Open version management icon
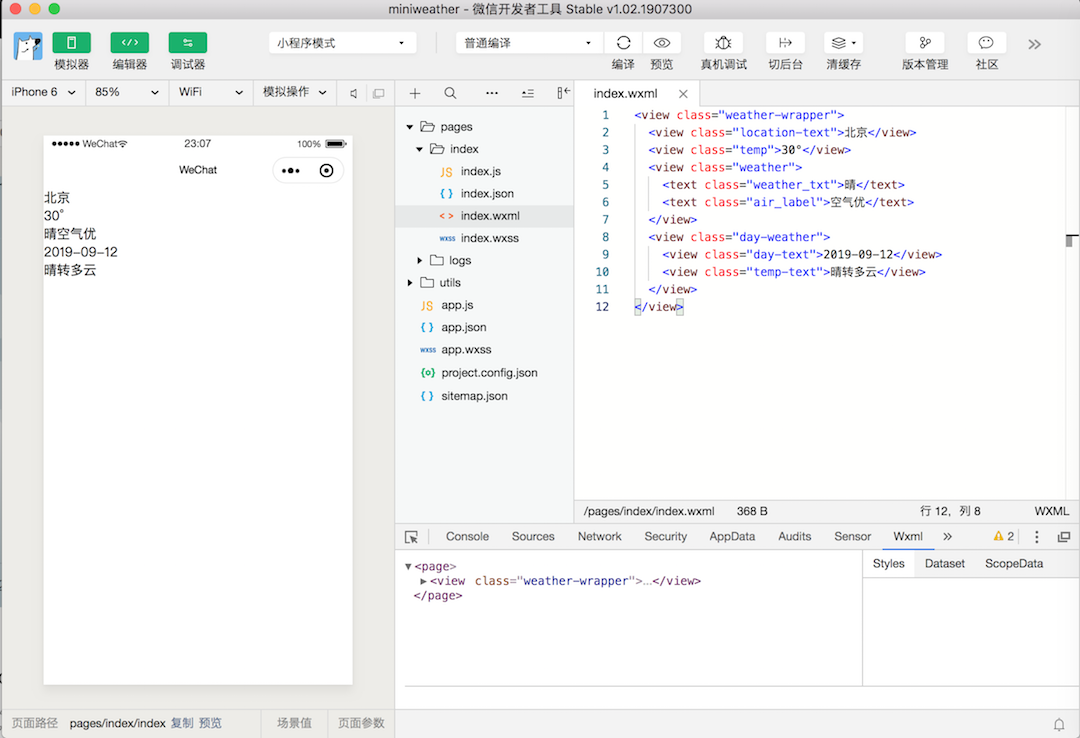This screenshot has width=1080, height=738. 924,43
